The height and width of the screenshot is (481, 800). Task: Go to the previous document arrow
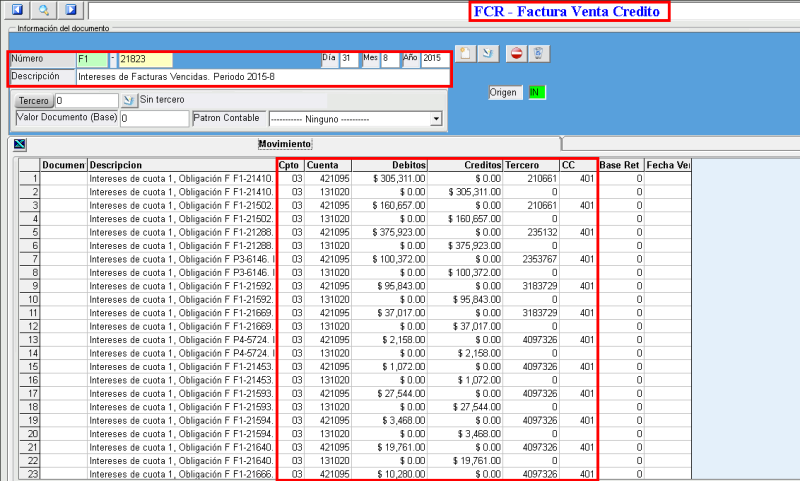17,10
